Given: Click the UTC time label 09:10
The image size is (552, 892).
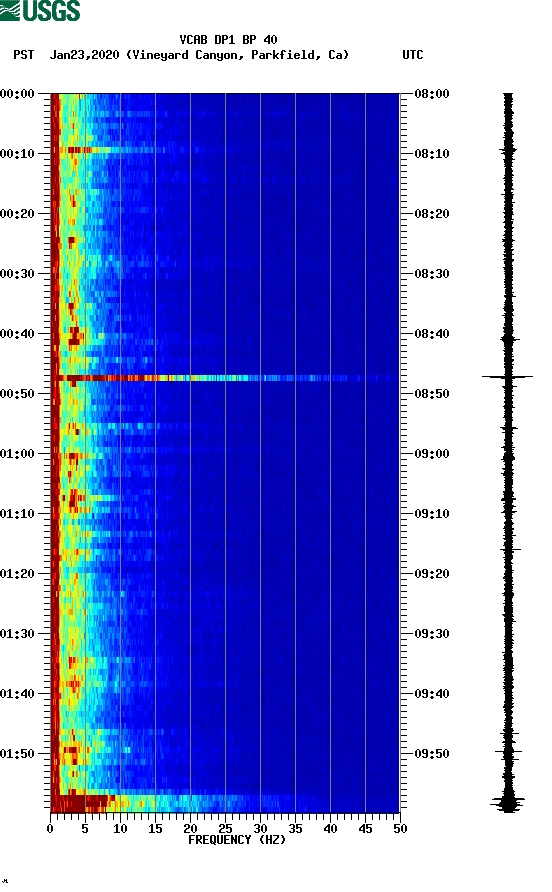Looking at the screenshot, I should click(x=432, y=514).
